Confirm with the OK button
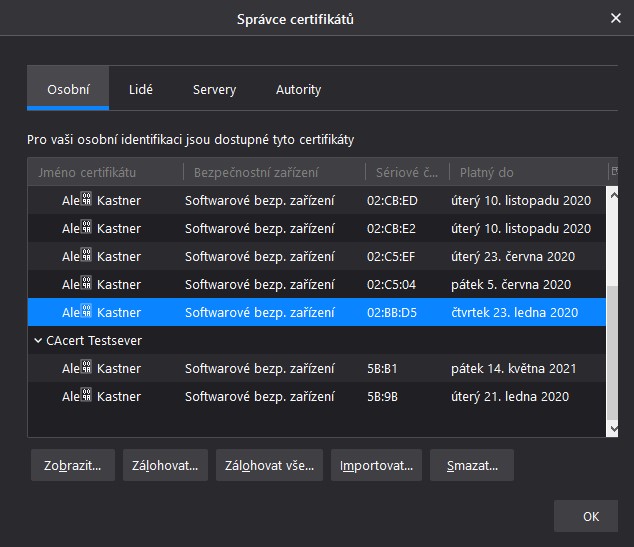The image size is (634, 547). coord(590,516)
